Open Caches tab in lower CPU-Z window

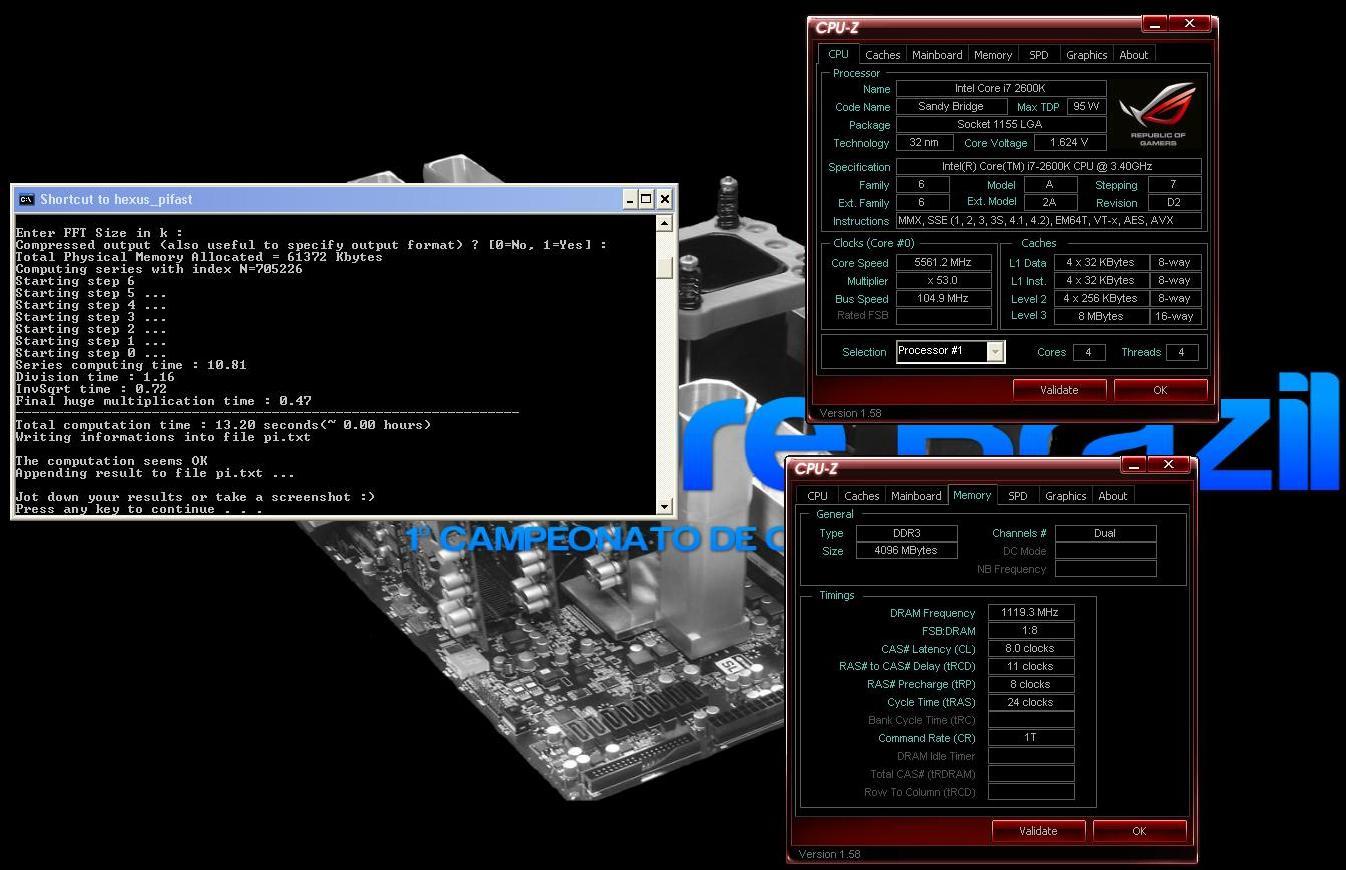[861, 496]
